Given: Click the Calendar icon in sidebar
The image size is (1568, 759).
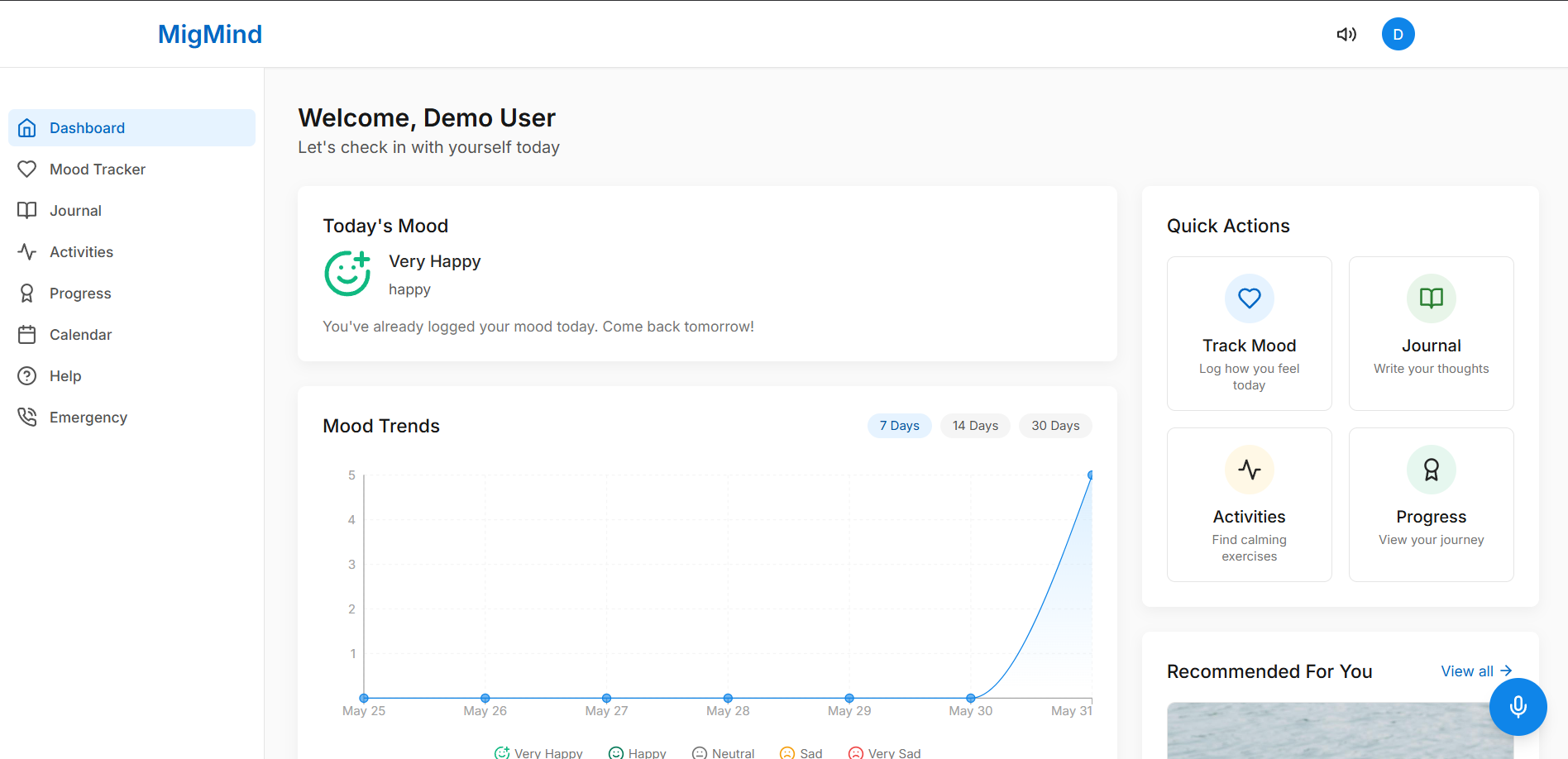Looking at the screenshot, I should (x=27, y=335).
